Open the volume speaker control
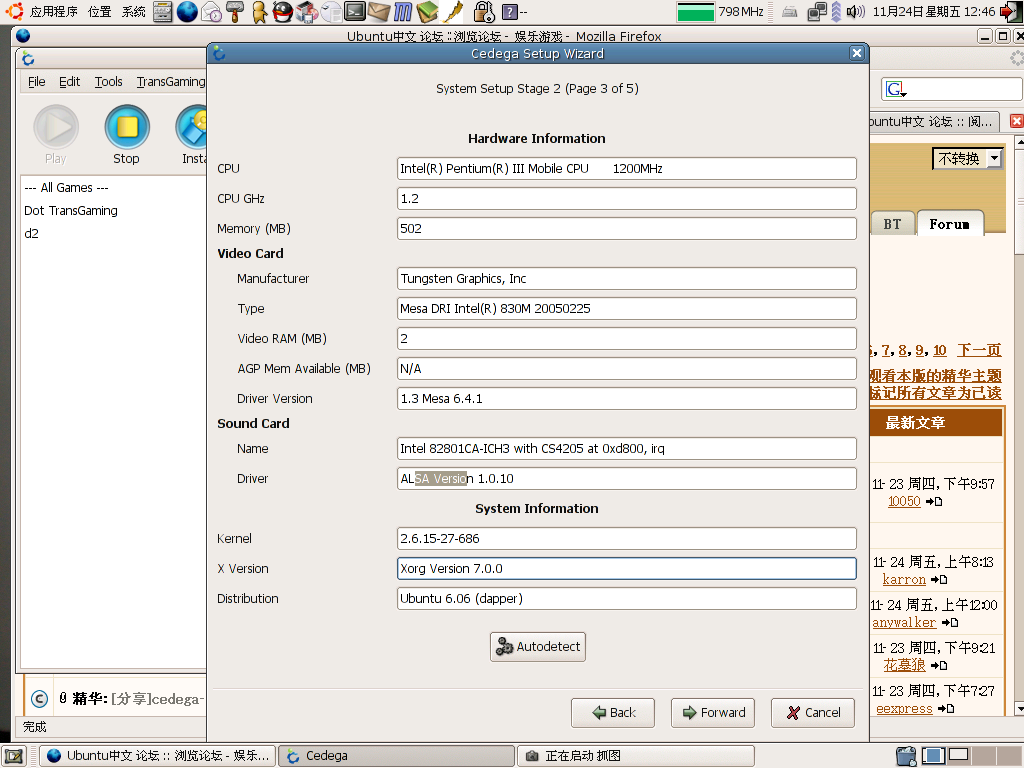This screenshot has height=768, width=1024. pos(855,11)
